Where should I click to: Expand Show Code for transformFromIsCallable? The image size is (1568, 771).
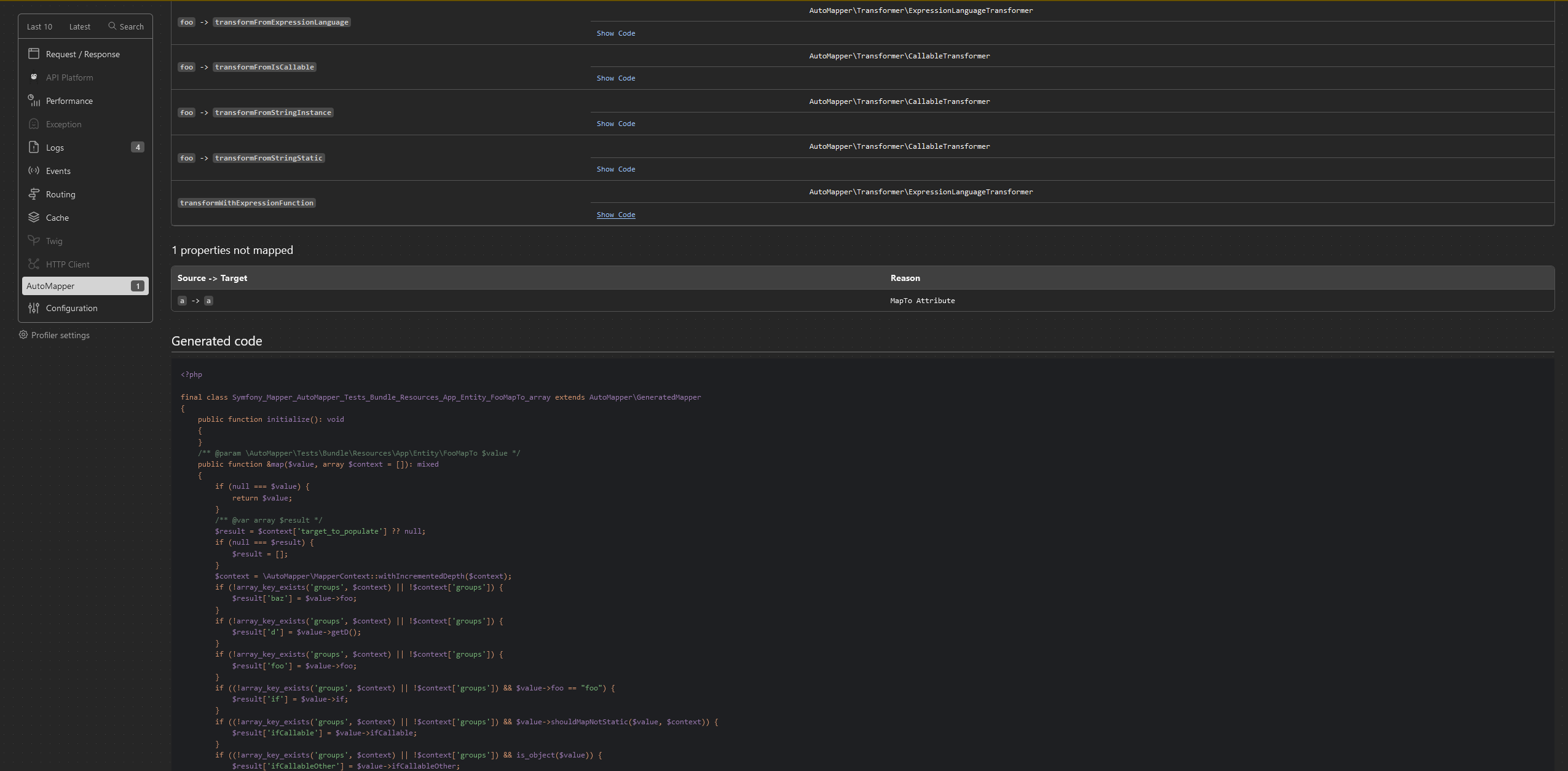(615, 78)
